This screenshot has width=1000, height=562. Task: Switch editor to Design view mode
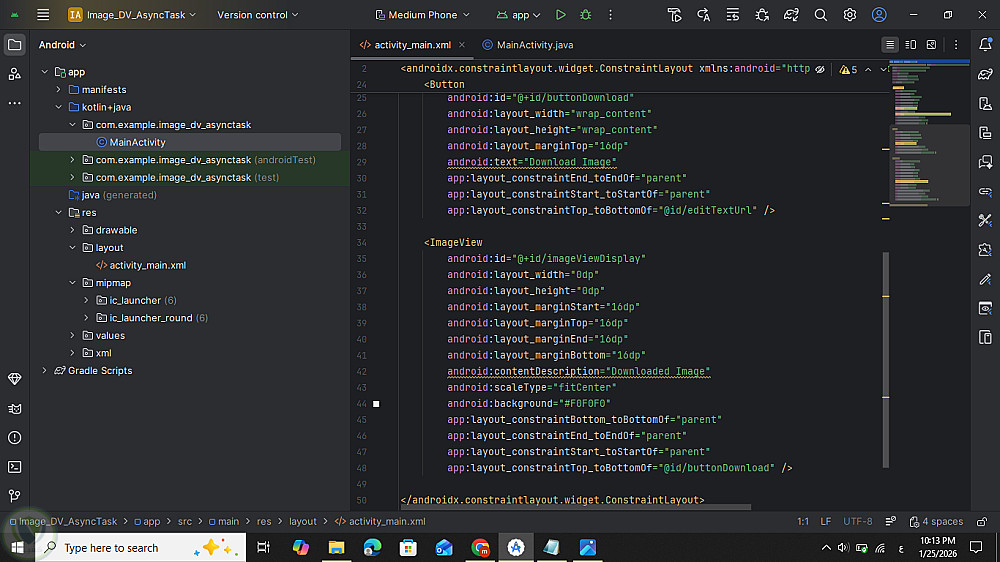[931, 45]
